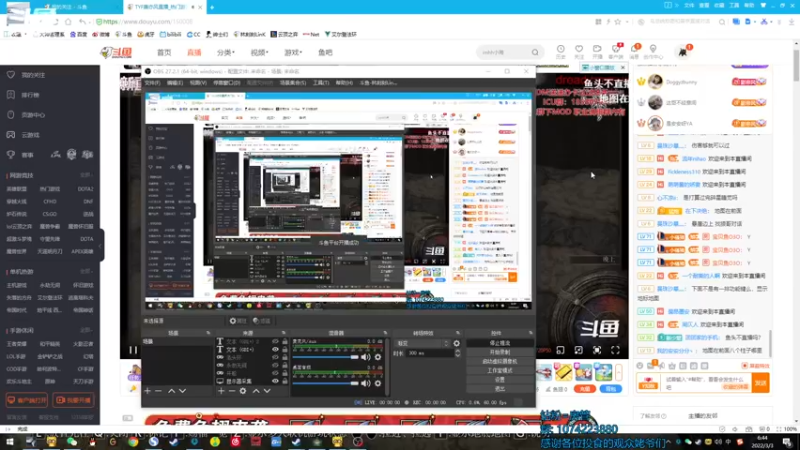Open the OBS 编辑 menu

pos(174,83)
